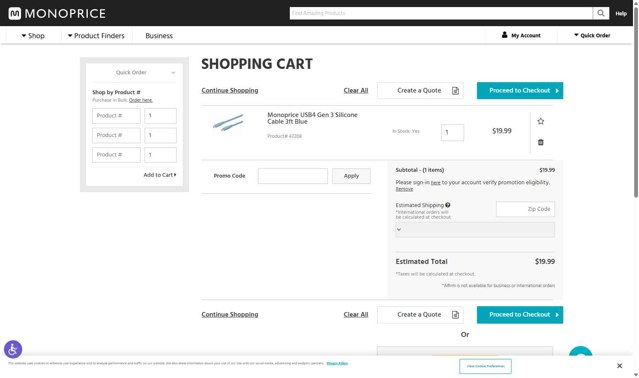639x378 pixels.
Task: Click the Estimated Shipping help icon
Action: tap(448, 205)
